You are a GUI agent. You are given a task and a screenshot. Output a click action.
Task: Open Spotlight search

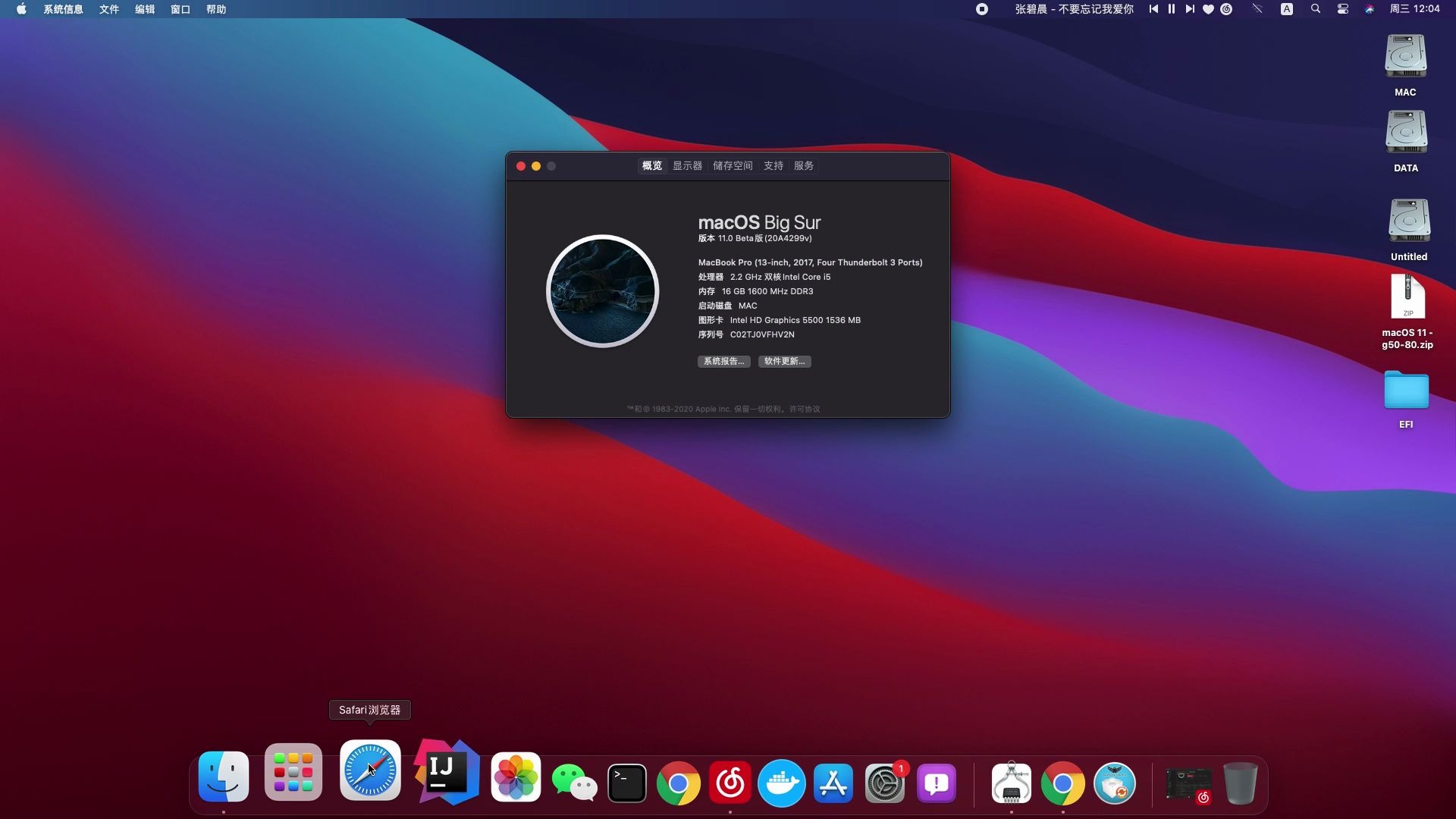[x=1316, y=9]
